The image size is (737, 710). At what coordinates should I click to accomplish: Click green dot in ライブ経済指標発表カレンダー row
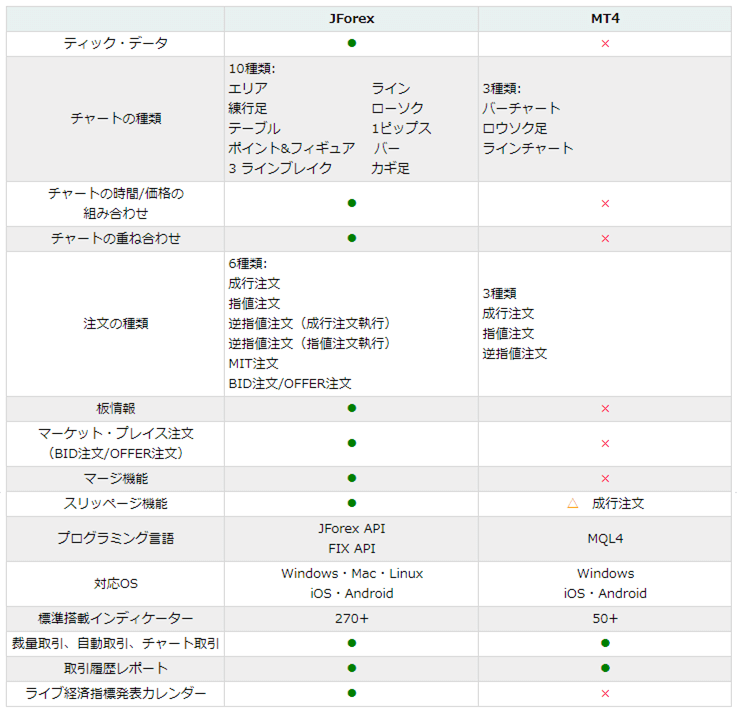352,693
